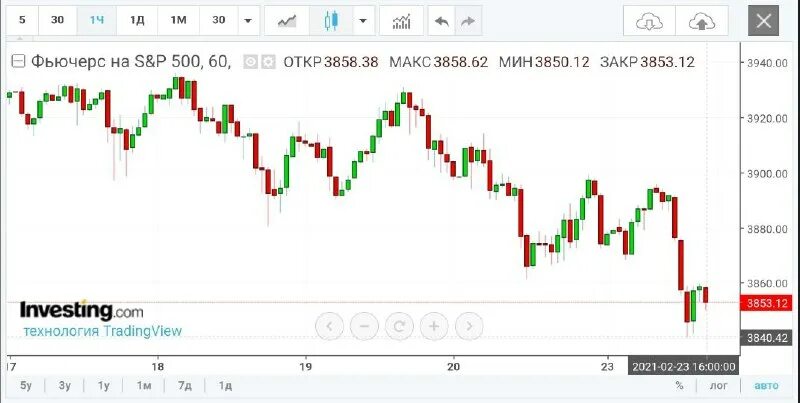The image size is (800, 403).
Task: Select the 5-minute interval
Action: pos(22,20)
